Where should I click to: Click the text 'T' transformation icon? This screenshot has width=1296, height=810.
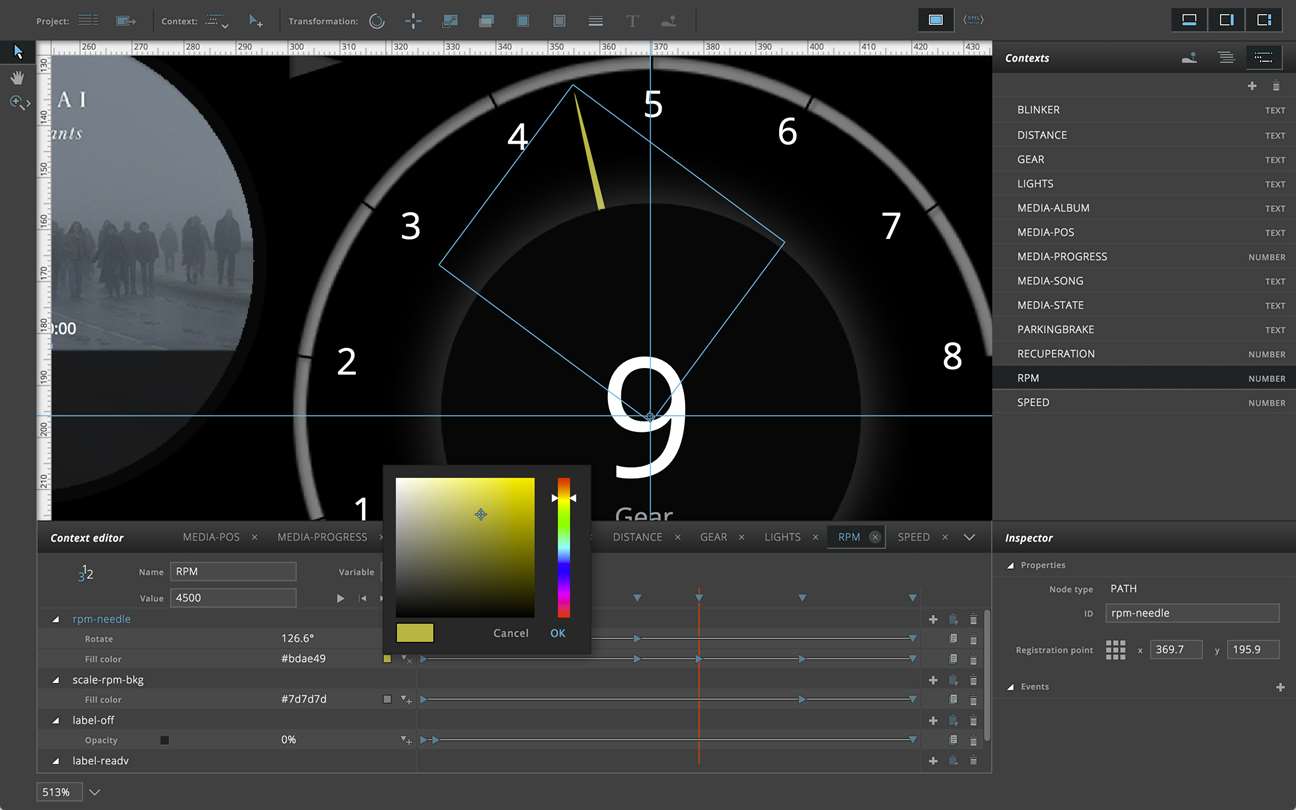(632, 21)
